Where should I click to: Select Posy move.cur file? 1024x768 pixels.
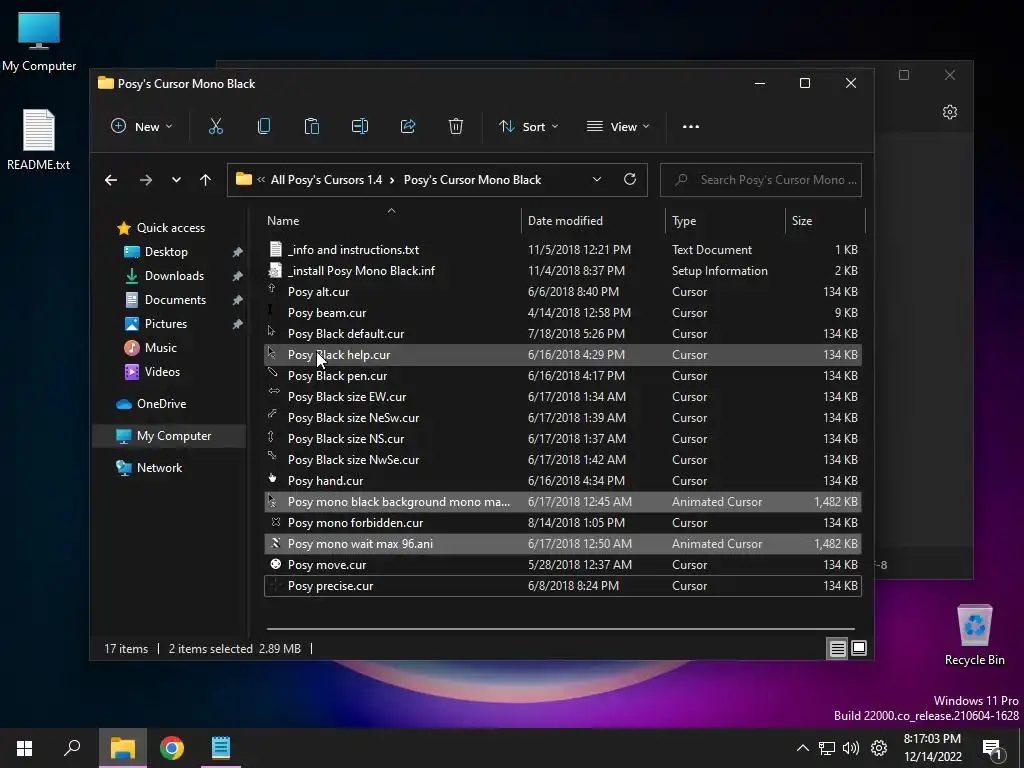(x=562, y=564)
